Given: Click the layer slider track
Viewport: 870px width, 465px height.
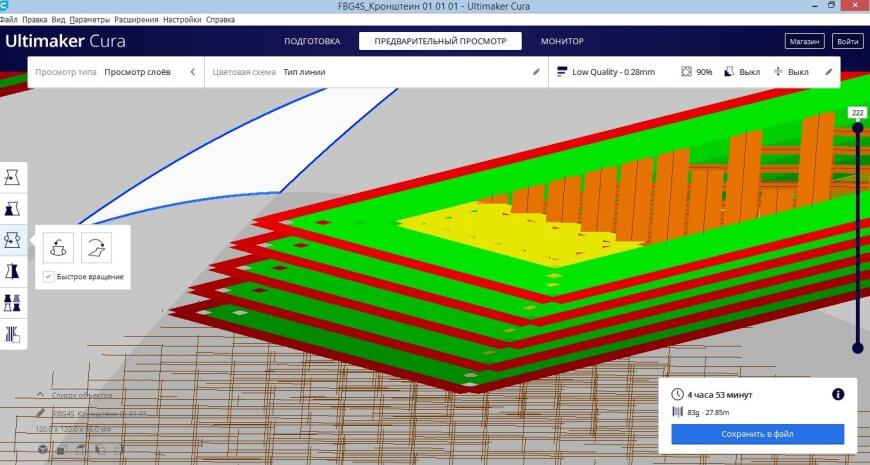Looking at the screenshot, I should [x=858, y=239].
